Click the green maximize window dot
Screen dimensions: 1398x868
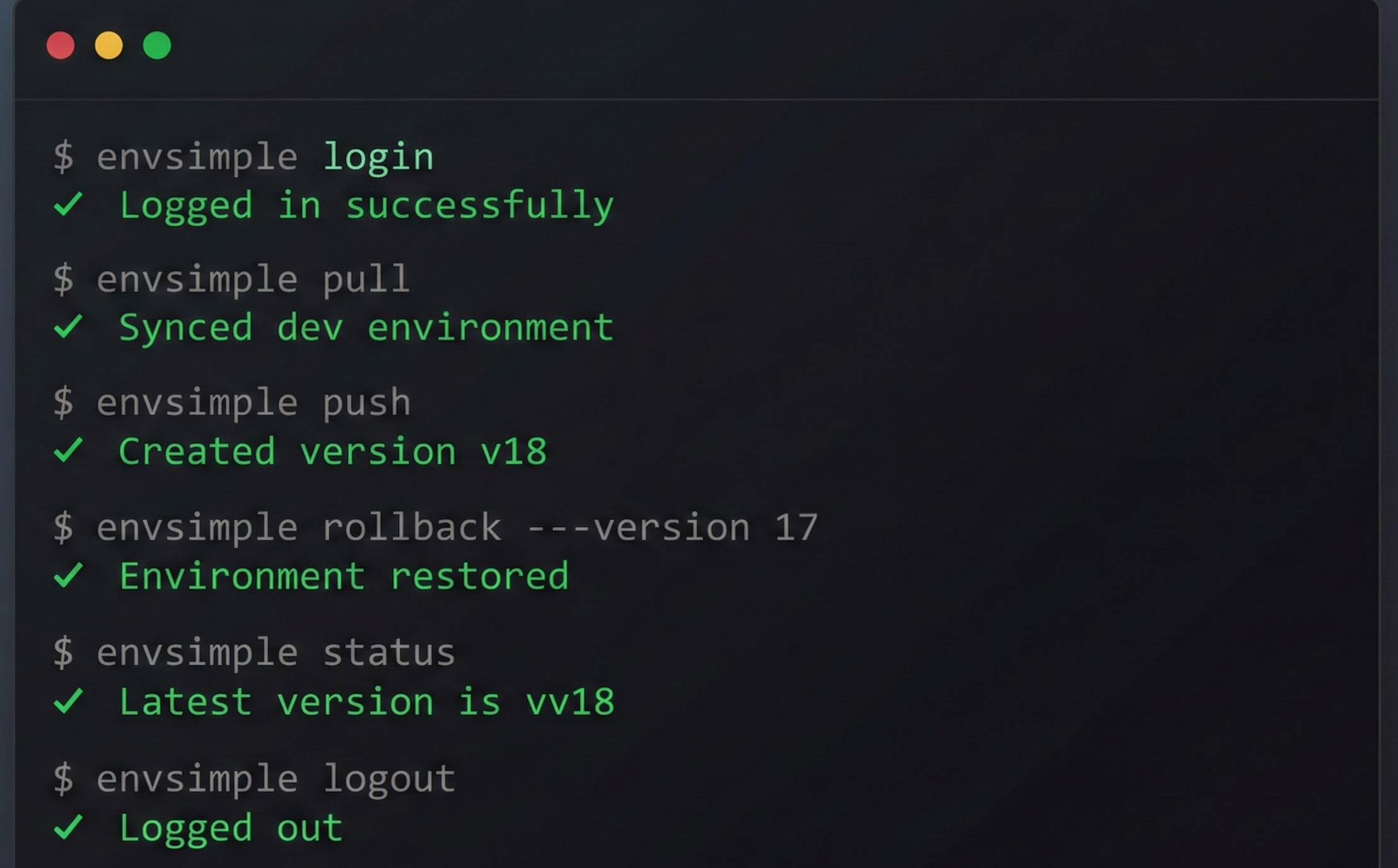pyautogui.click(x=157, y=45)
